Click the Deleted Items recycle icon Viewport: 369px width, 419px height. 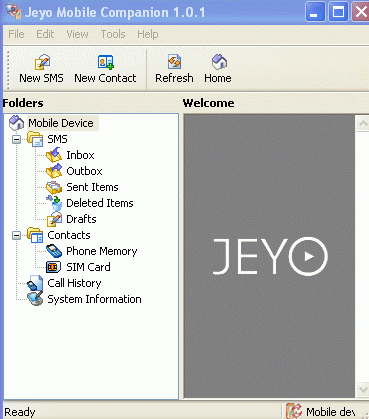(x=54, y=203)
